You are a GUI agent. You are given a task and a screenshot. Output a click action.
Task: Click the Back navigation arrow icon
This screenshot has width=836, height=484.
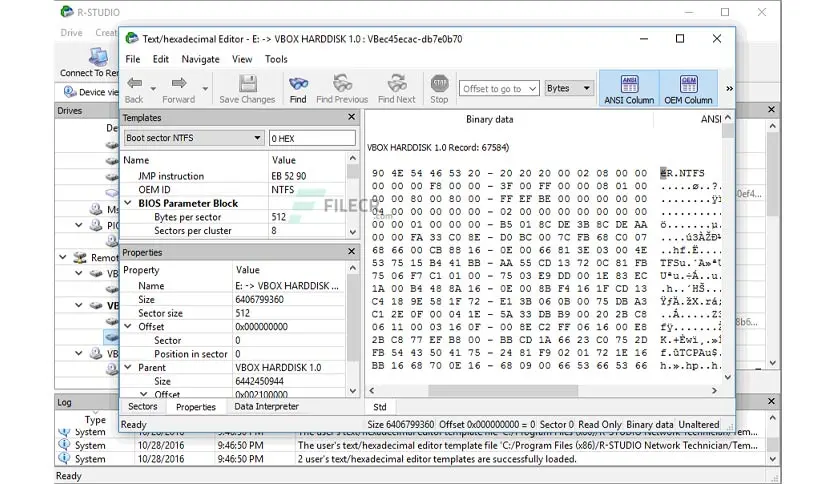(x=134, y=84)
